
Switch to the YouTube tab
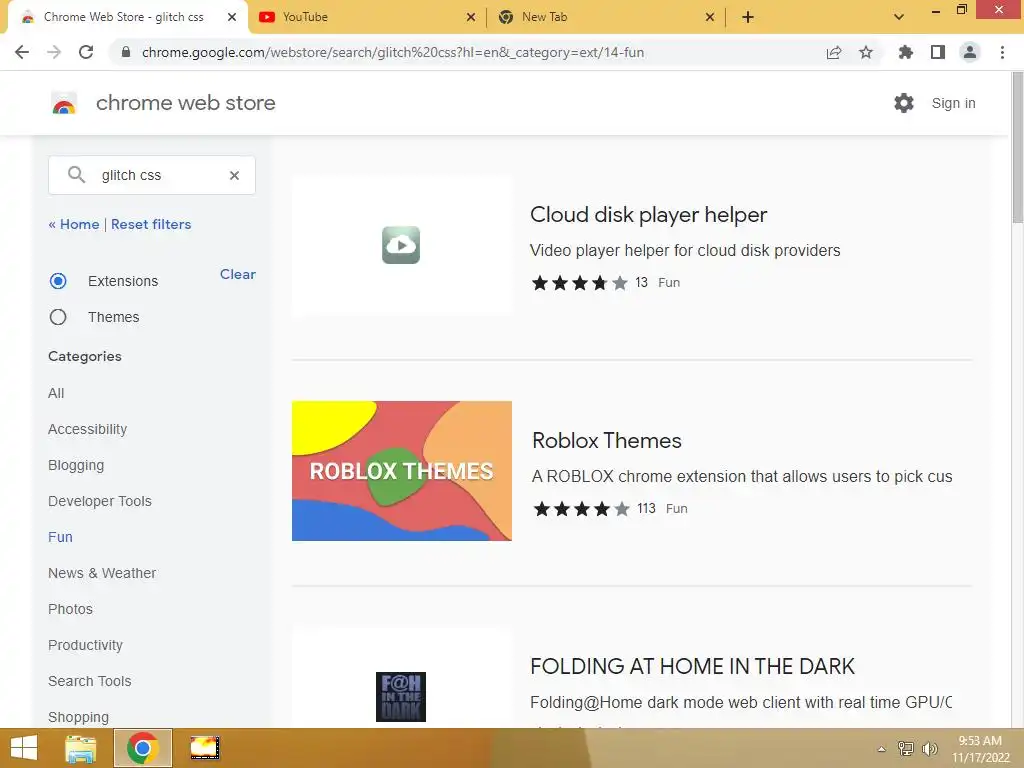tap(368, 17)
